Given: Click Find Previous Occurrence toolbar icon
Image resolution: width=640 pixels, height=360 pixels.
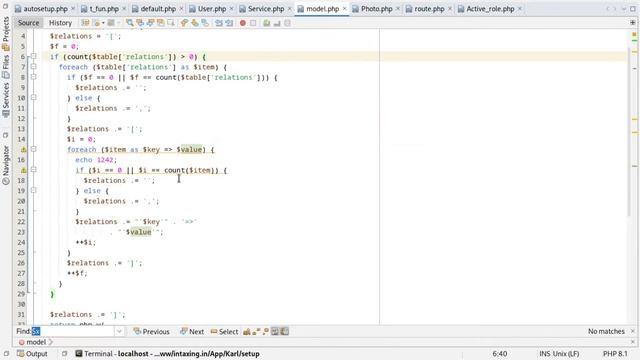Looking at the screenshot, I should (140, 23).
